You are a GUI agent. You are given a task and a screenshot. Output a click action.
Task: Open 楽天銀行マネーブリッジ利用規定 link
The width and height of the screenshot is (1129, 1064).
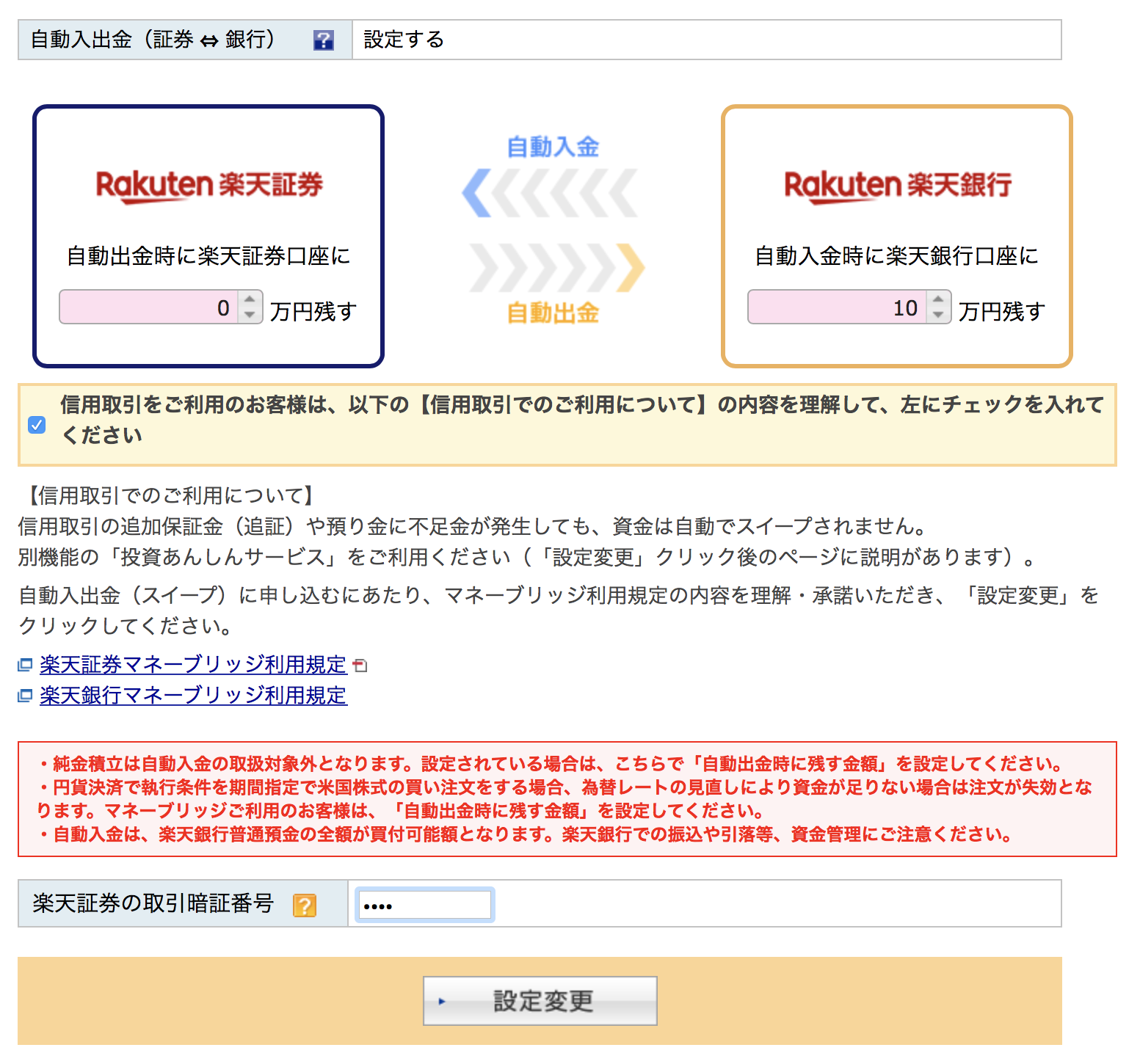tap(193, 696)
